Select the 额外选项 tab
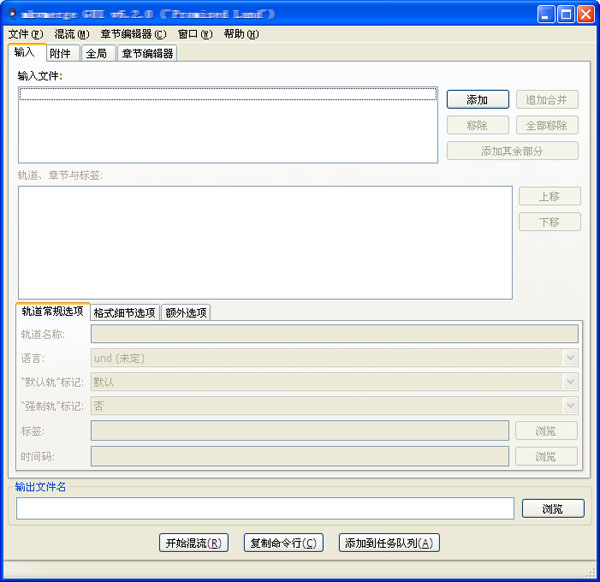The width and height of the screenshot is (600, 582). pyautogui.click(x=186, y=313)
